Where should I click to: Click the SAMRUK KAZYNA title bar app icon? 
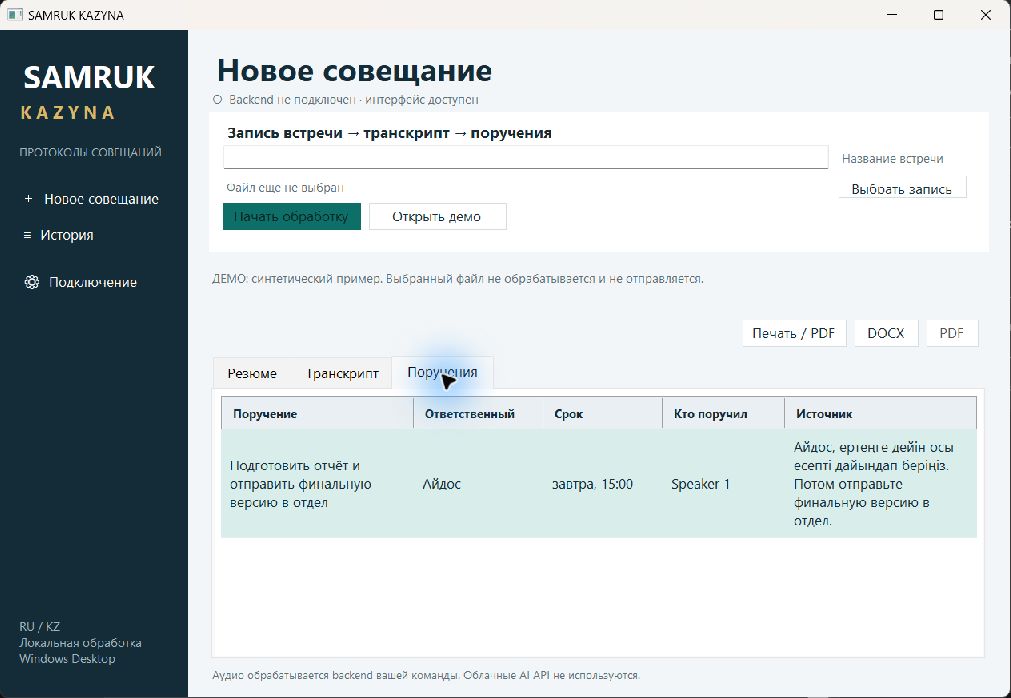[x=14, y=15]
